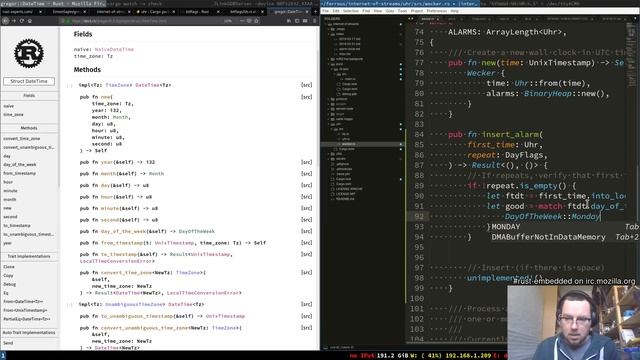Open the Find menu in Sublime Text
Viewport: 640px width, 360px height.
pos(366,11)
